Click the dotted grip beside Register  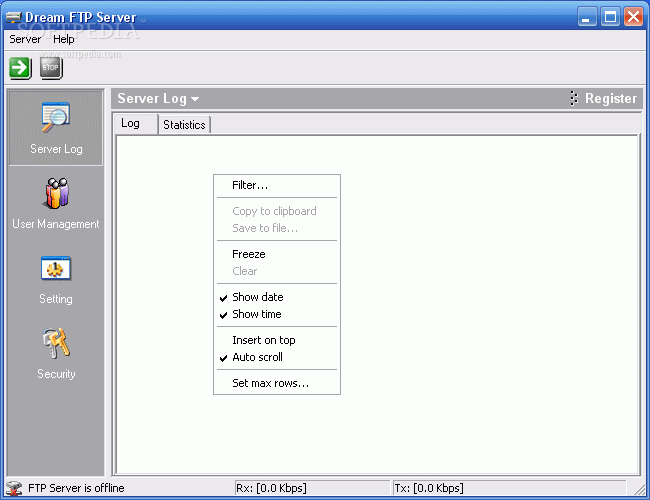click(574, 98)
